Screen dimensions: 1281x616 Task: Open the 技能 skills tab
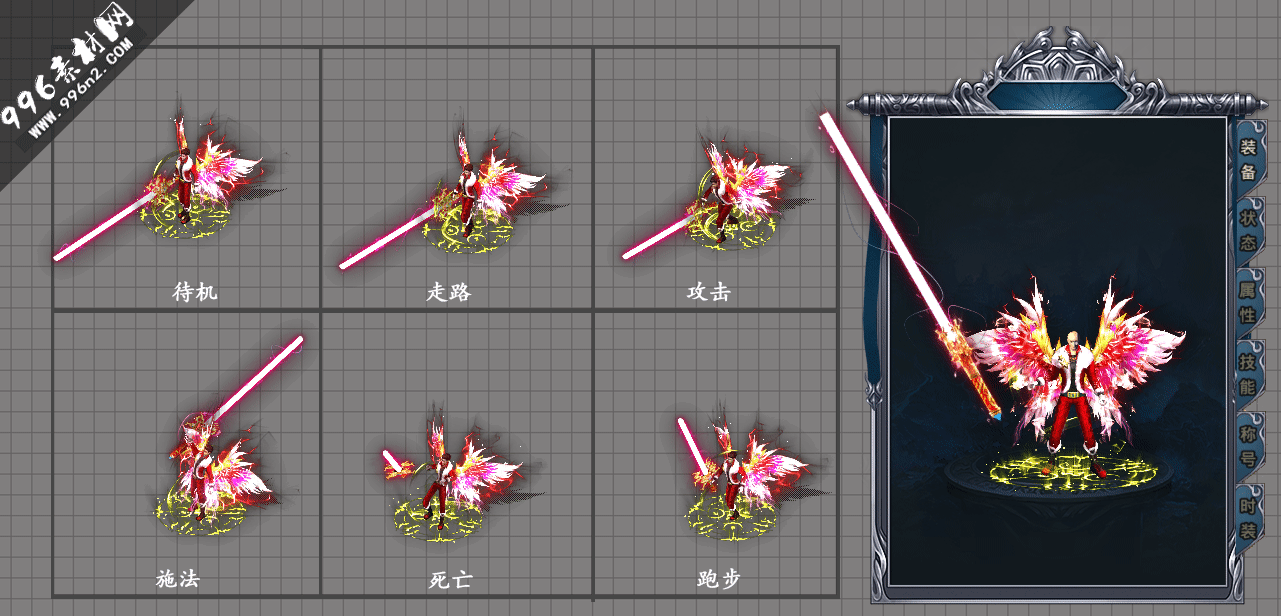[x=1248, y=373]
